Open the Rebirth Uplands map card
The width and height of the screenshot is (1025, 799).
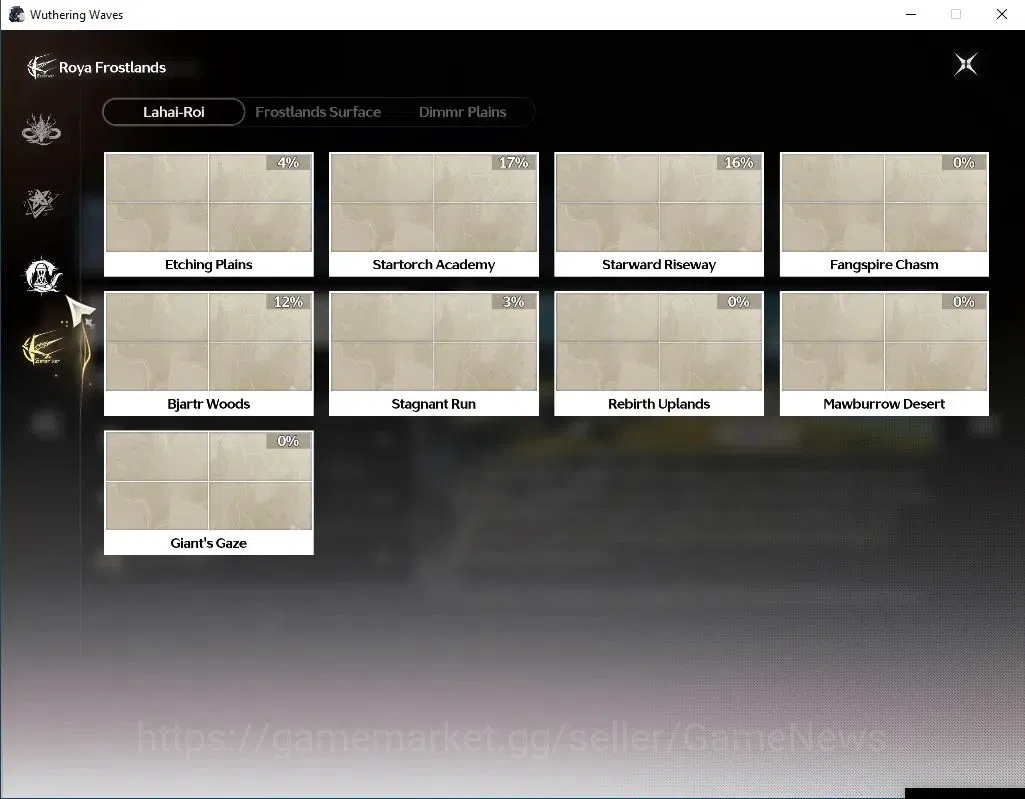659,354
